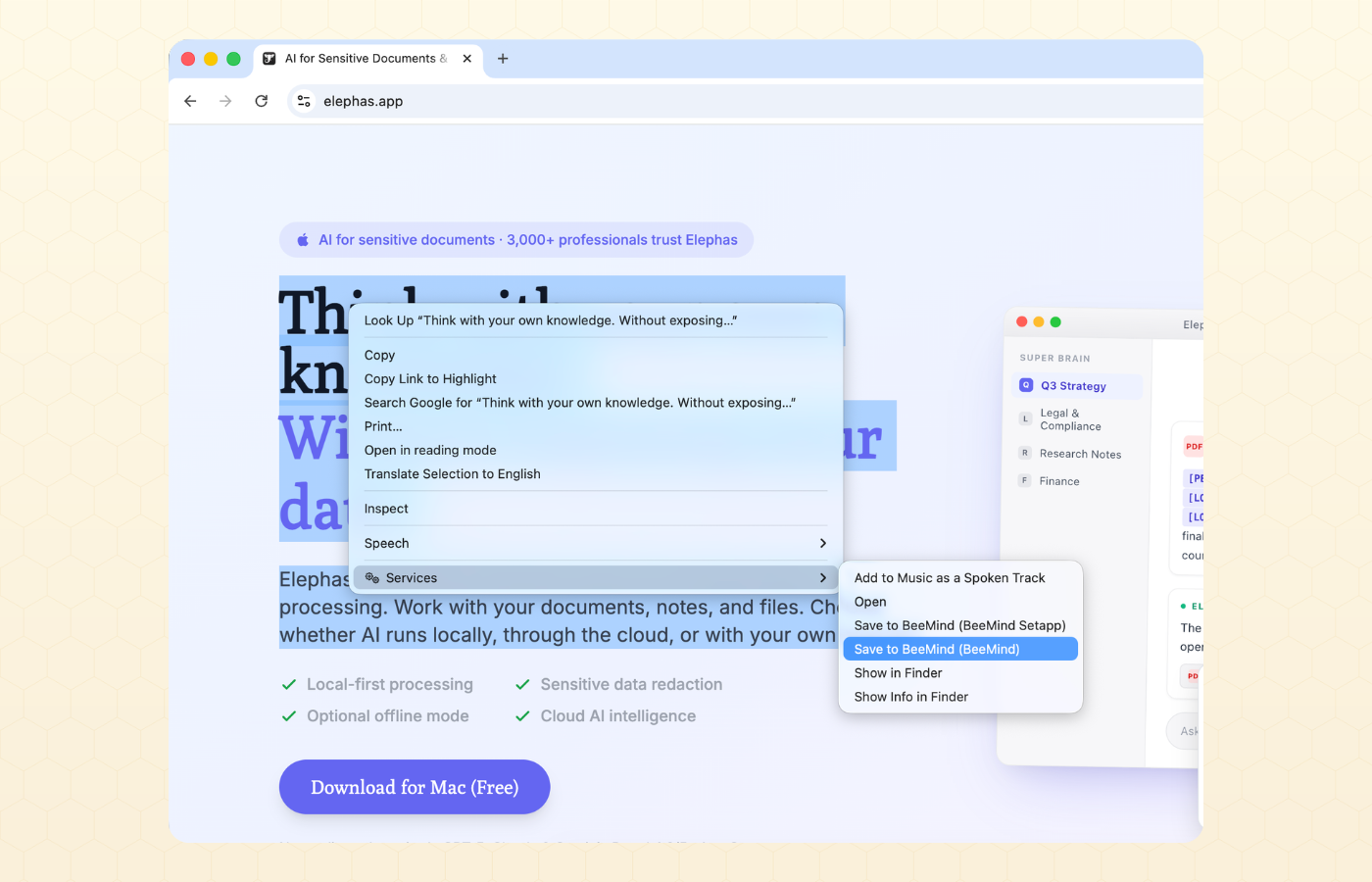Image resolution: width=1372 pixels, height=882 pixels.
Task: Open a new browser tab with plus
Action: (503, 59)
